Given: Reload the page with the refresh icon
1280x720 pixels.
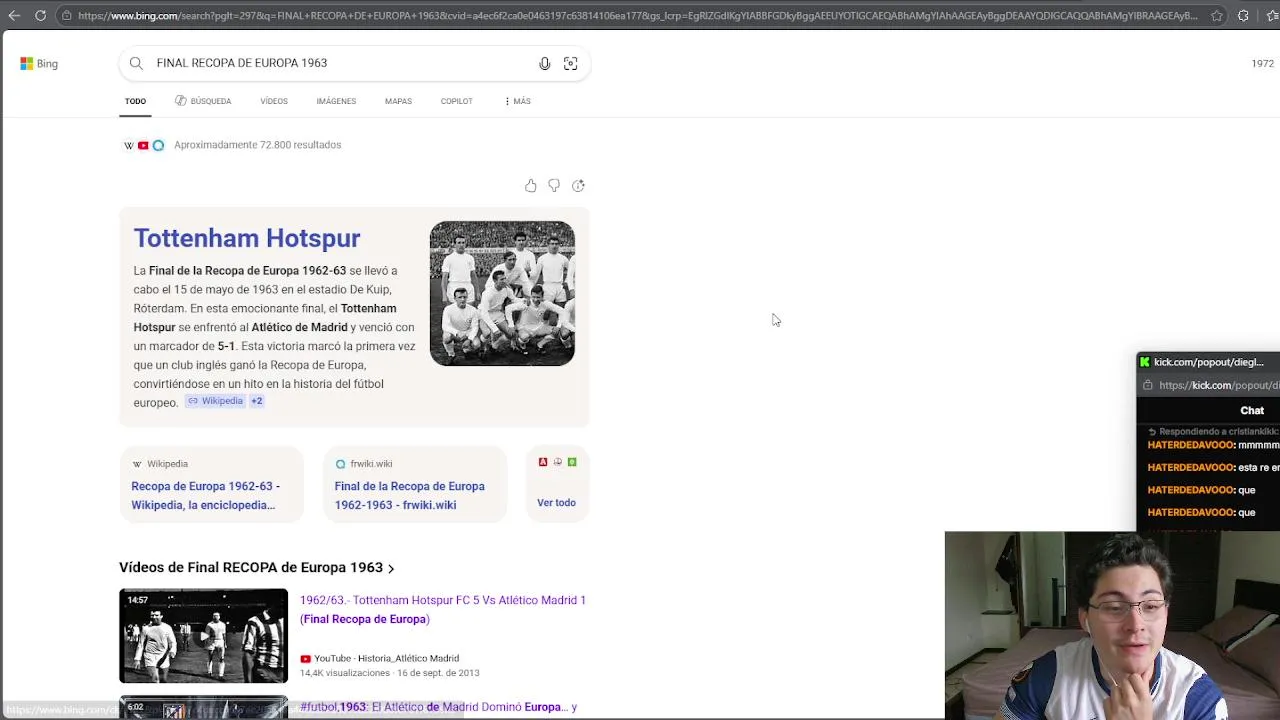Looking at the screenshot, I should (40, 15).
